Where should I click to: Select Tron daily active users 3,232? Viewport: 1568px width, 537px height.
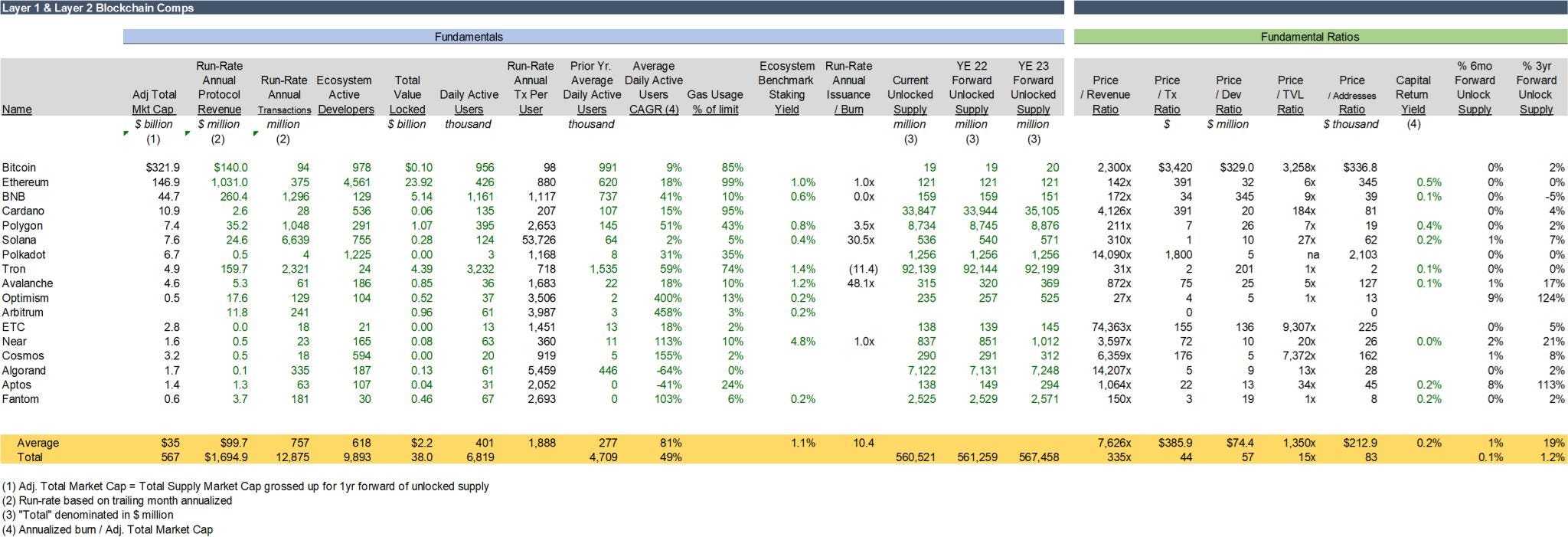coord(479,269)
